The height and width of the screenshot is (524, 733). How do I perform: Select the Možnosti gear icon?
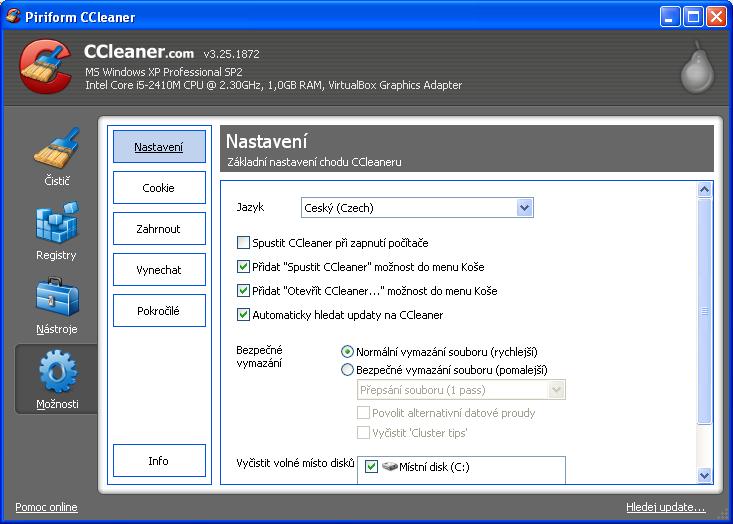(56, 373)
